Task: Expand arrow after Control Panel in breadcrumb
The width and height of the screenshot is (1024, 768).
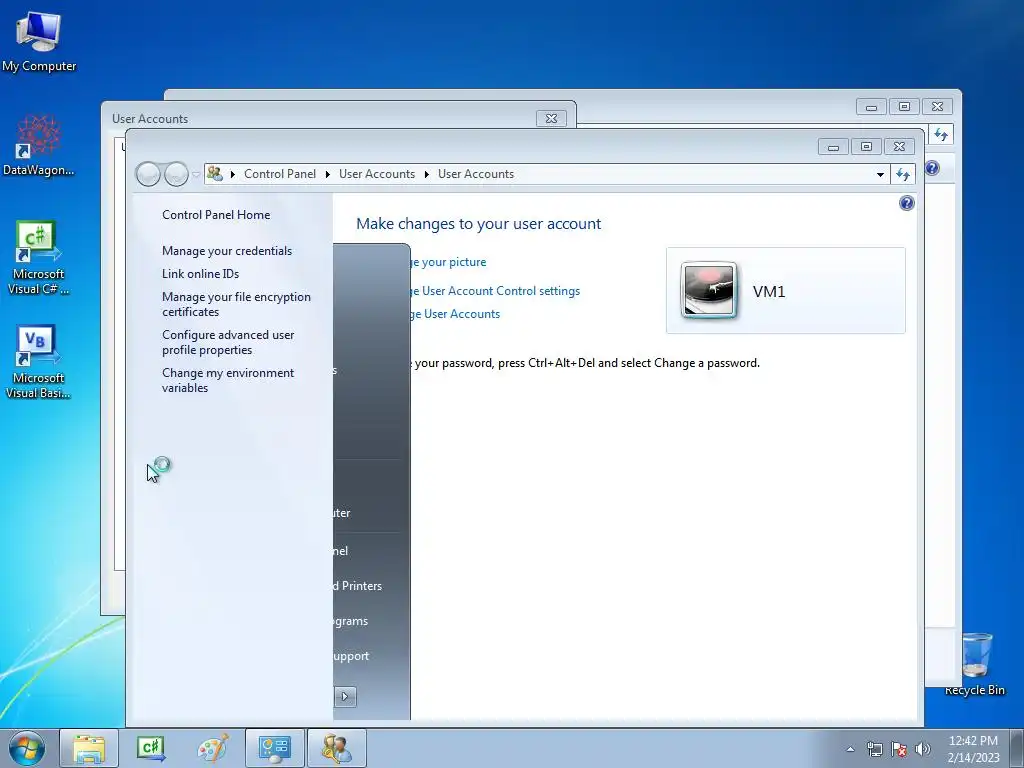Action: 328,174
